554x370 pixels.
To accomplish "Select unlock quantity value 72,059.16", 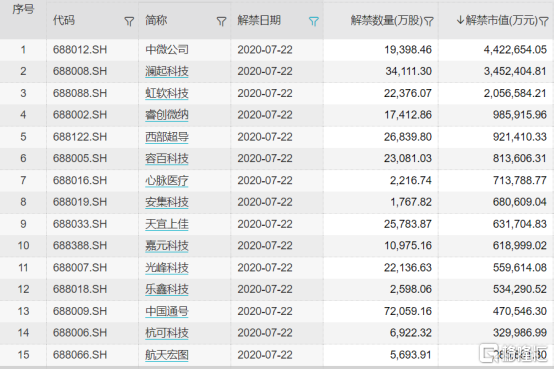I will [x=408, y=311].
